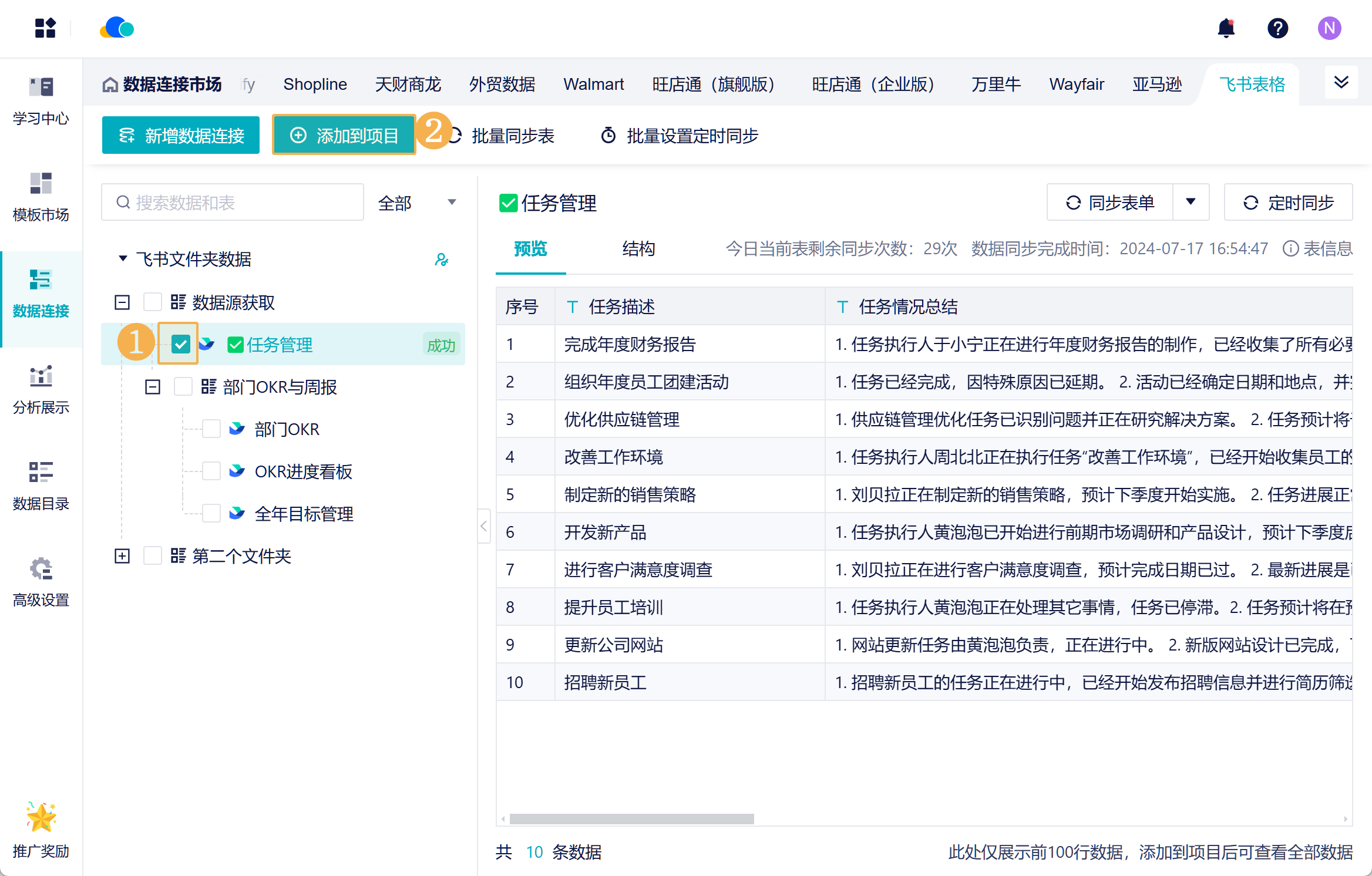
Task: Open the 结构 tab
Action: (638, 248)
